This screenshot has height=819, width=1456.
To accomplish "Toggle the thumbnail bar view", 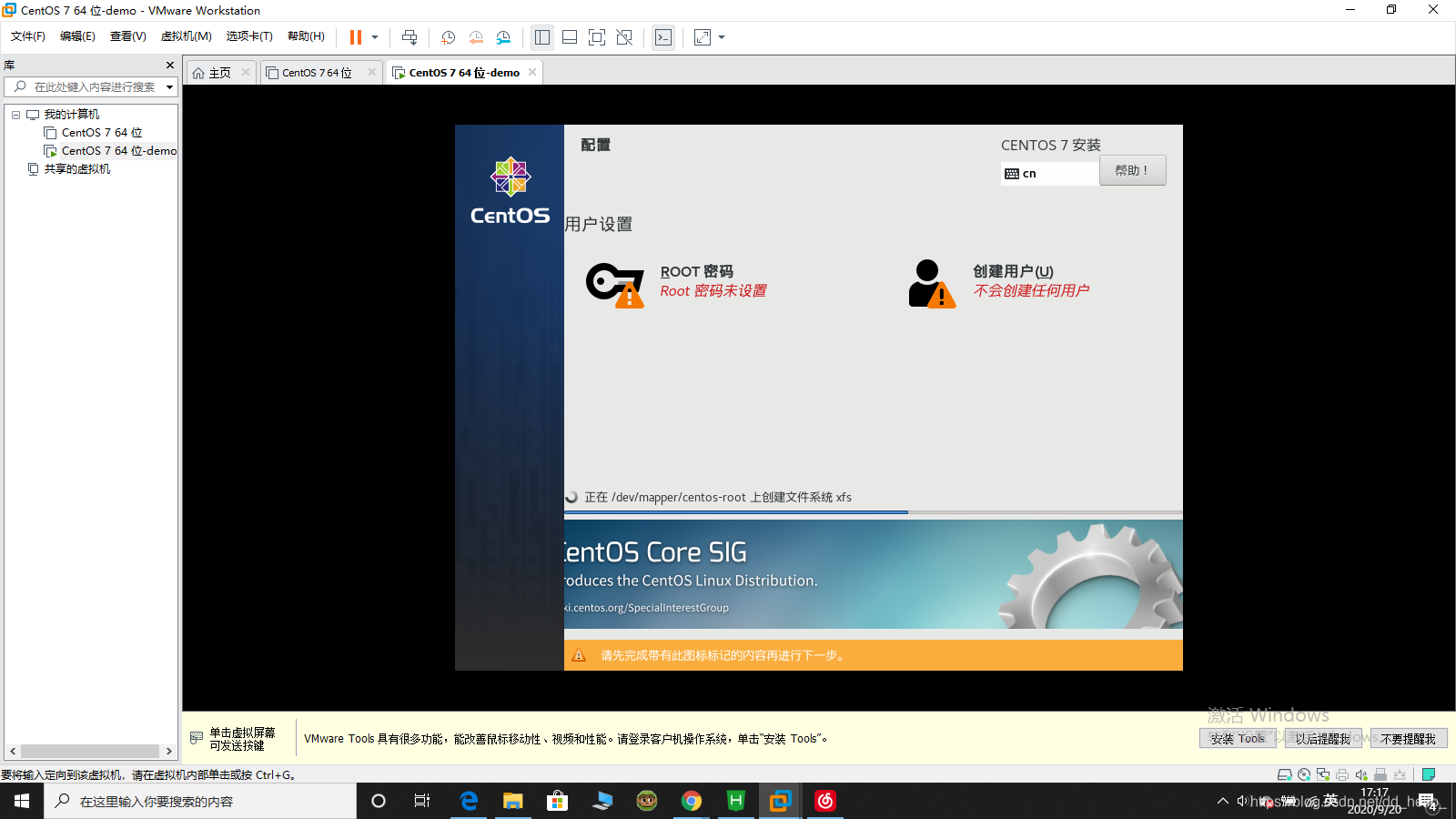I will tap(570, 37).
